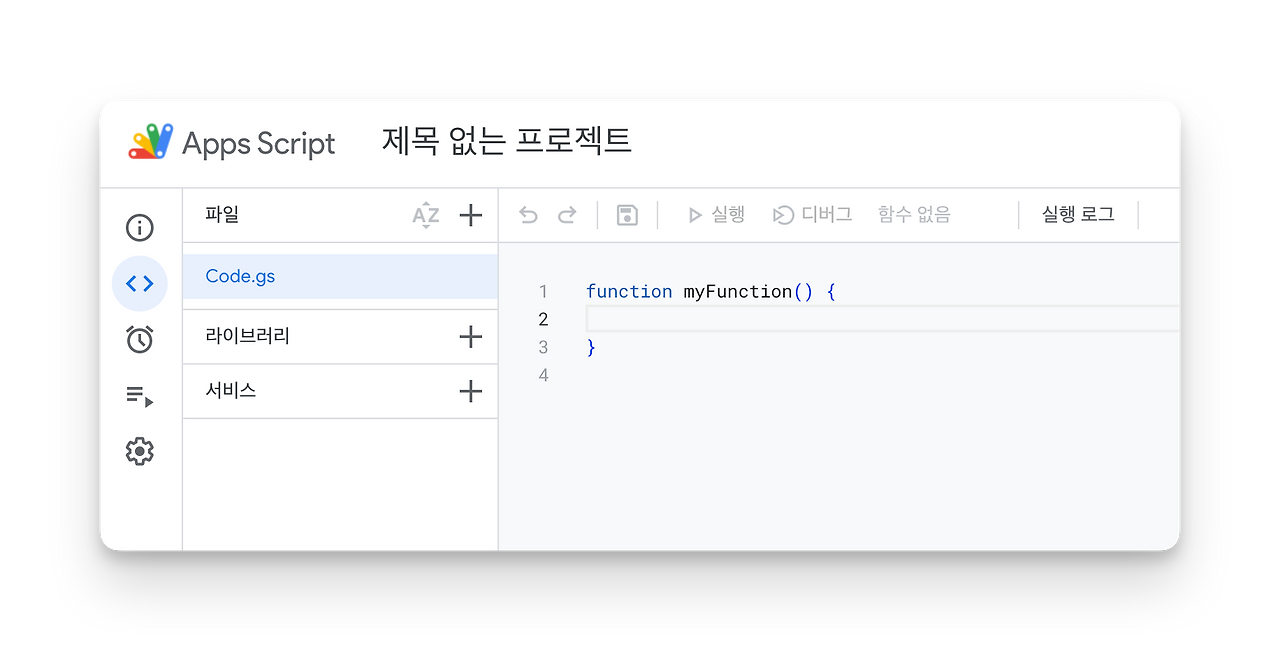Open the Triggers clock icon
Viewport: 1280px width, 651px height.
140,339
